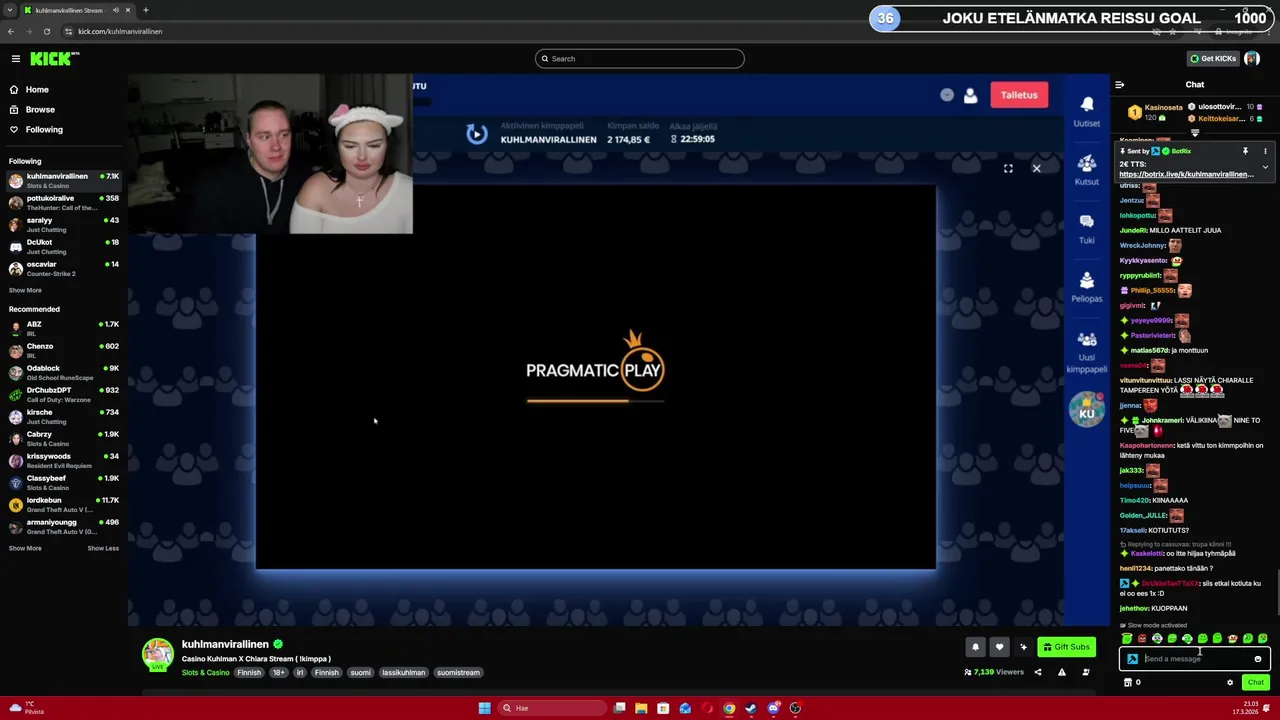
Task: Open Peliopas game guide icon
Action: pos(1087,280)
